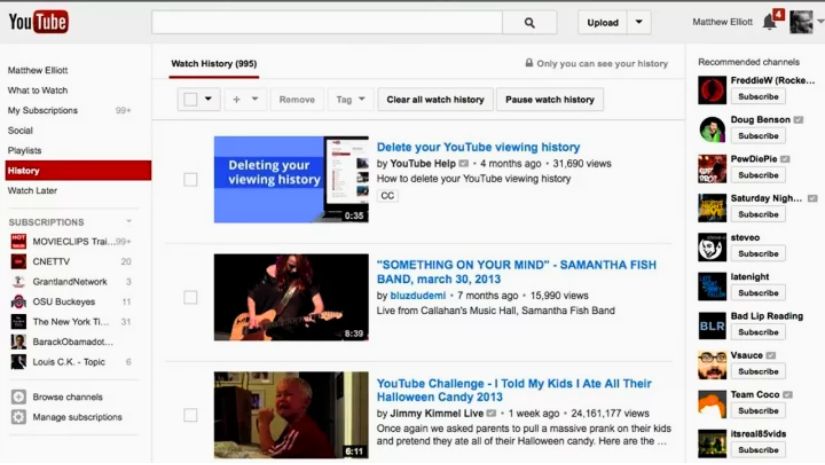Click the search magnifier button
Screen dimensions: 825x465
click(x=530, y=22)
